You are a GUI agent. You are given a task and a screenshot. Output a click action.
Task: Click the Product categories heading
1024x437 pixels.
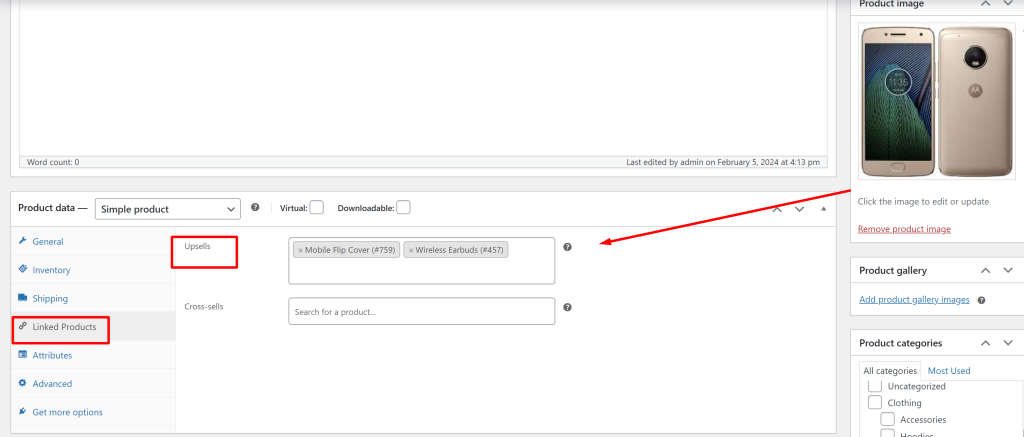[x=900, y=343]
